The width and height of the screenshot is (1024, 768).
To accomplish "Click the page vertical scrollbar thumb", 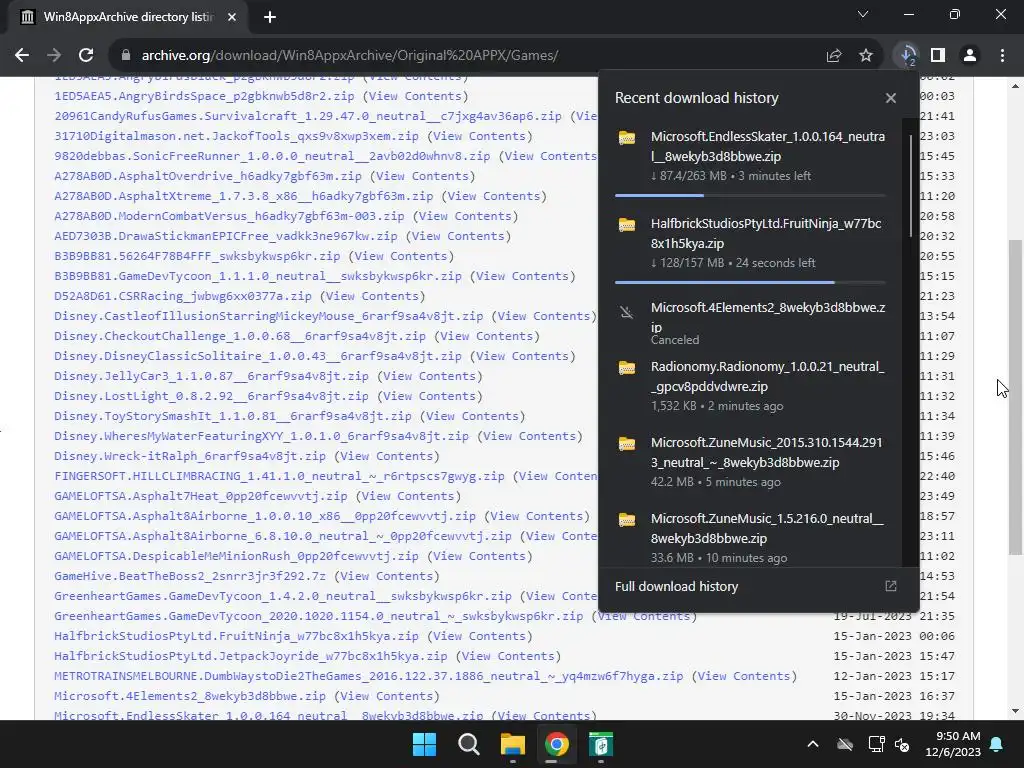I will 1015,397.
